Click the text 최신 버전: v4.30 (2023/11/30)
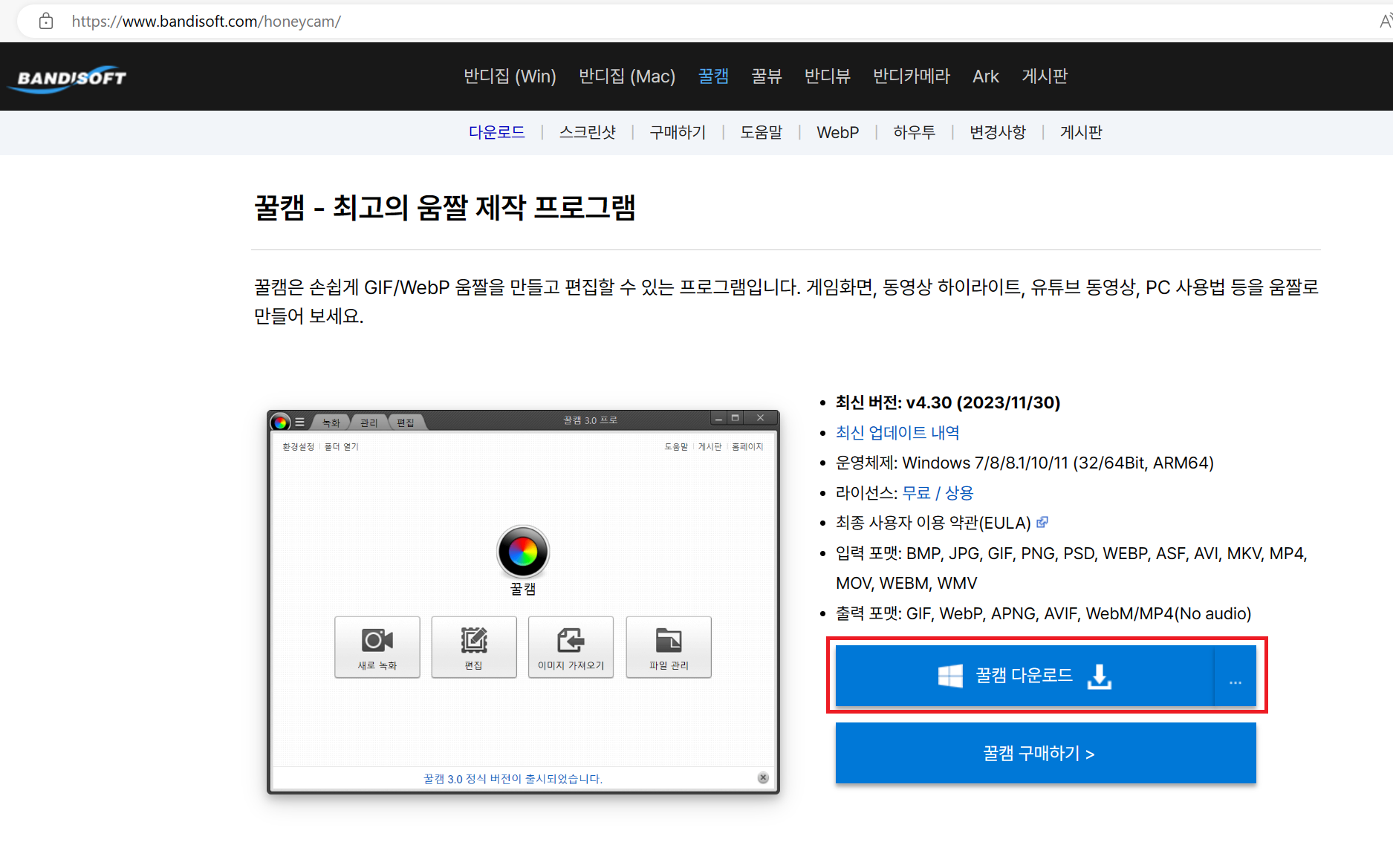The width and height of the screenshot is (1393, 868). [x=948, y=402]
